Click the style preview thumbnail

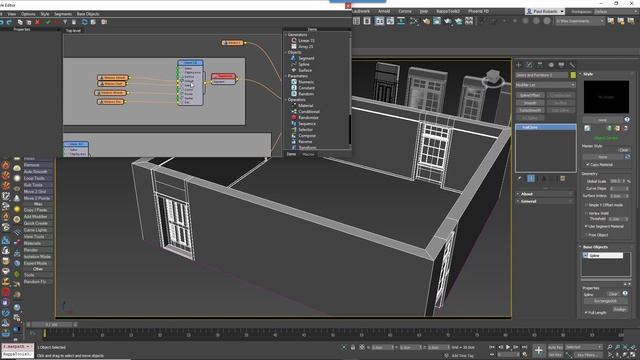point(606,97)
